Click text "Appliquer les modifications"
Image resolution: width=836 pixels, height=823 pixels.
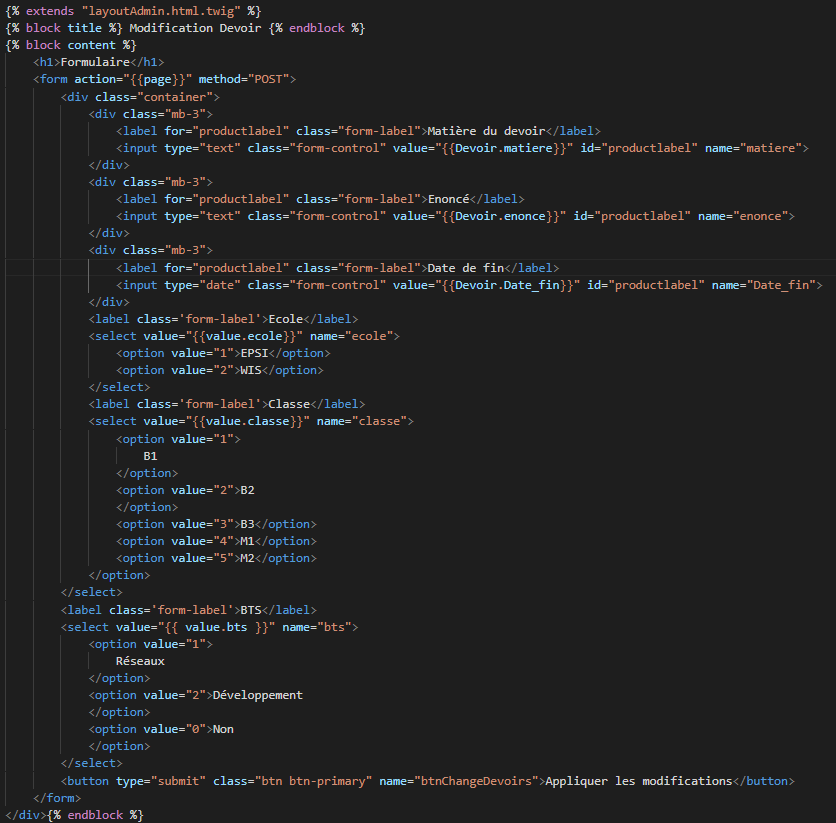[x=639, y=781]
